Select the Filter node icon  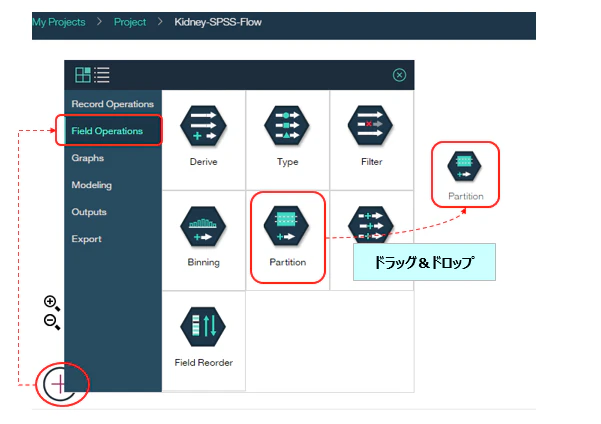(370, 125)
